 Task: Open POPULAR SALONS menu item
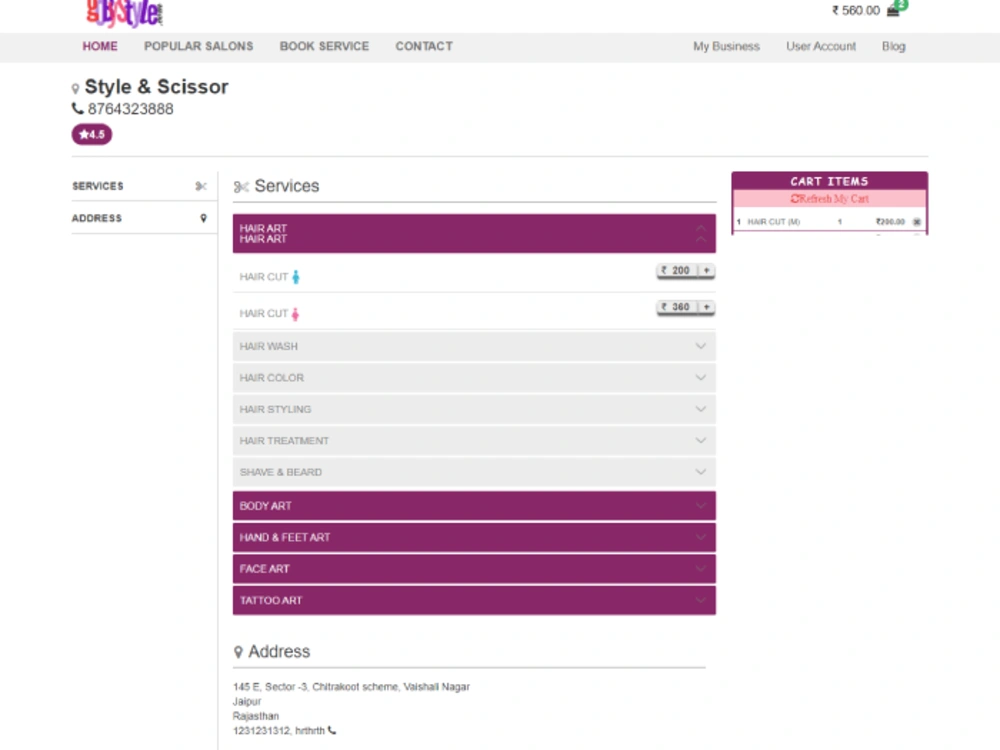coord(198,47)
